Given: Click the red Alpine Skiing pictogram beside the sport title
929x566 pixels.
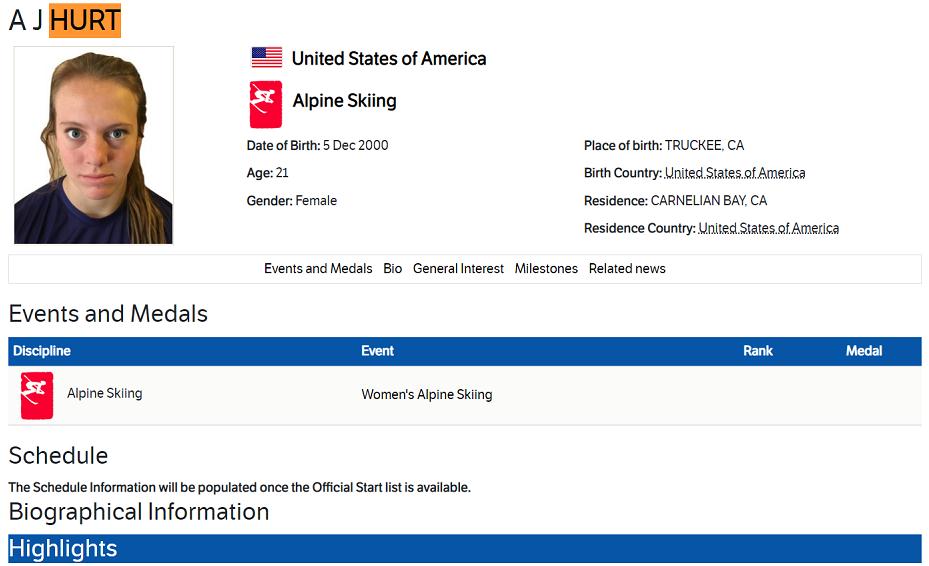Looking at the screenshot, I should point(265,104).
